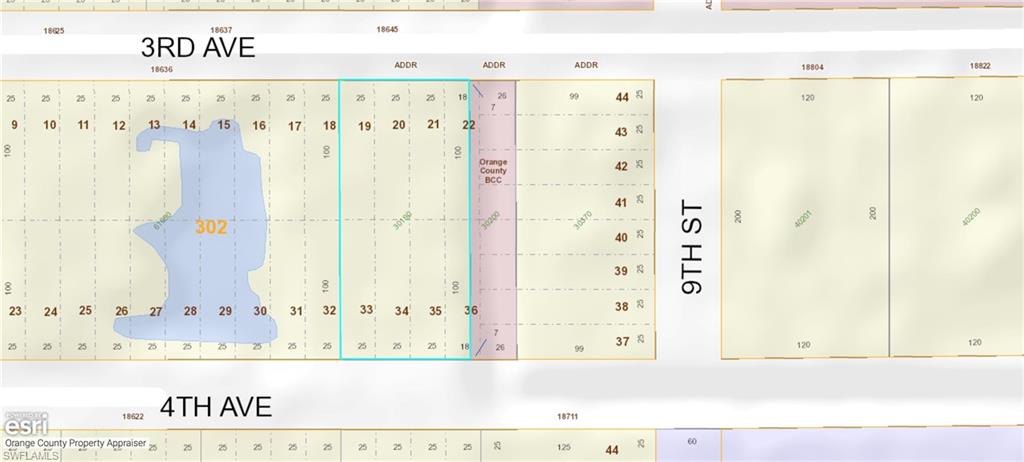
Task: Click address label 18636
Action: 161,69
